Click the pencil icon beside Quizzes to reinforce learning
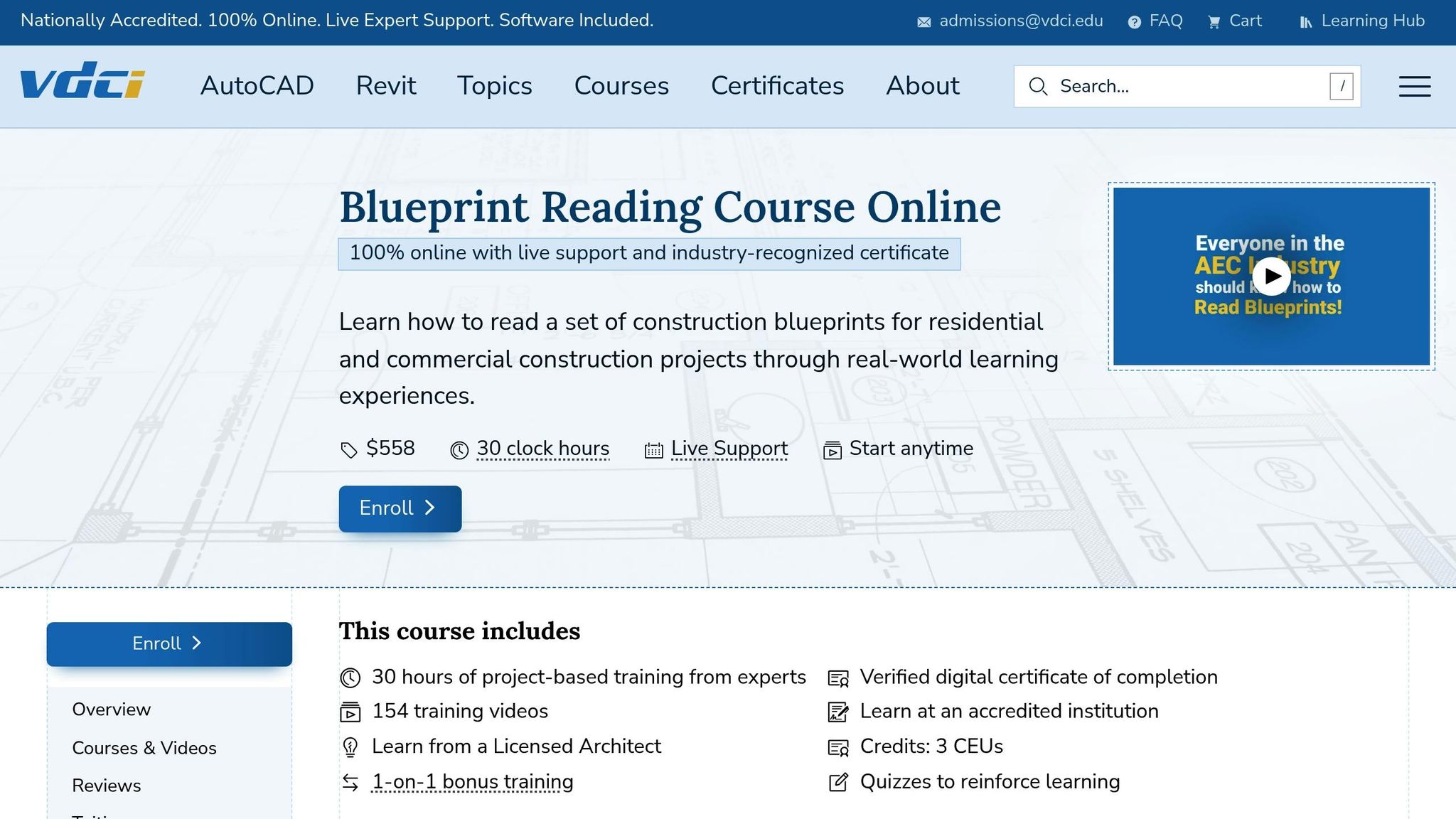Viewport: 1456px width, 819px height. [838, 782]
